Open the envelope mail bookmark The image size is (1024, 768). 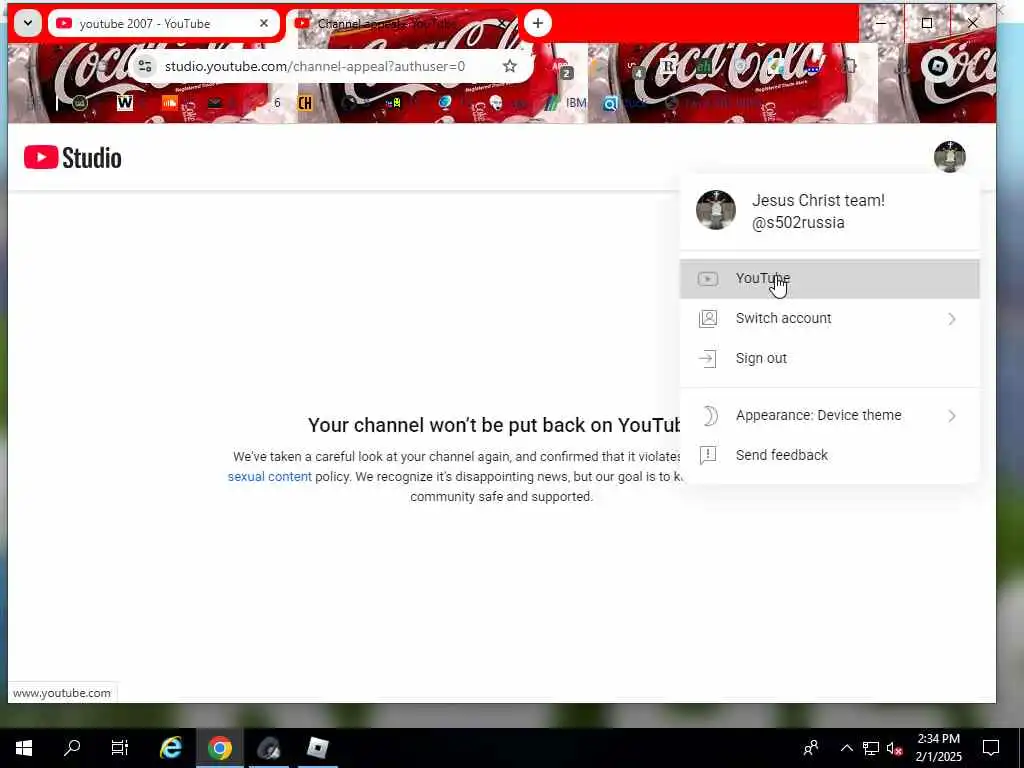tap(214, 103)
